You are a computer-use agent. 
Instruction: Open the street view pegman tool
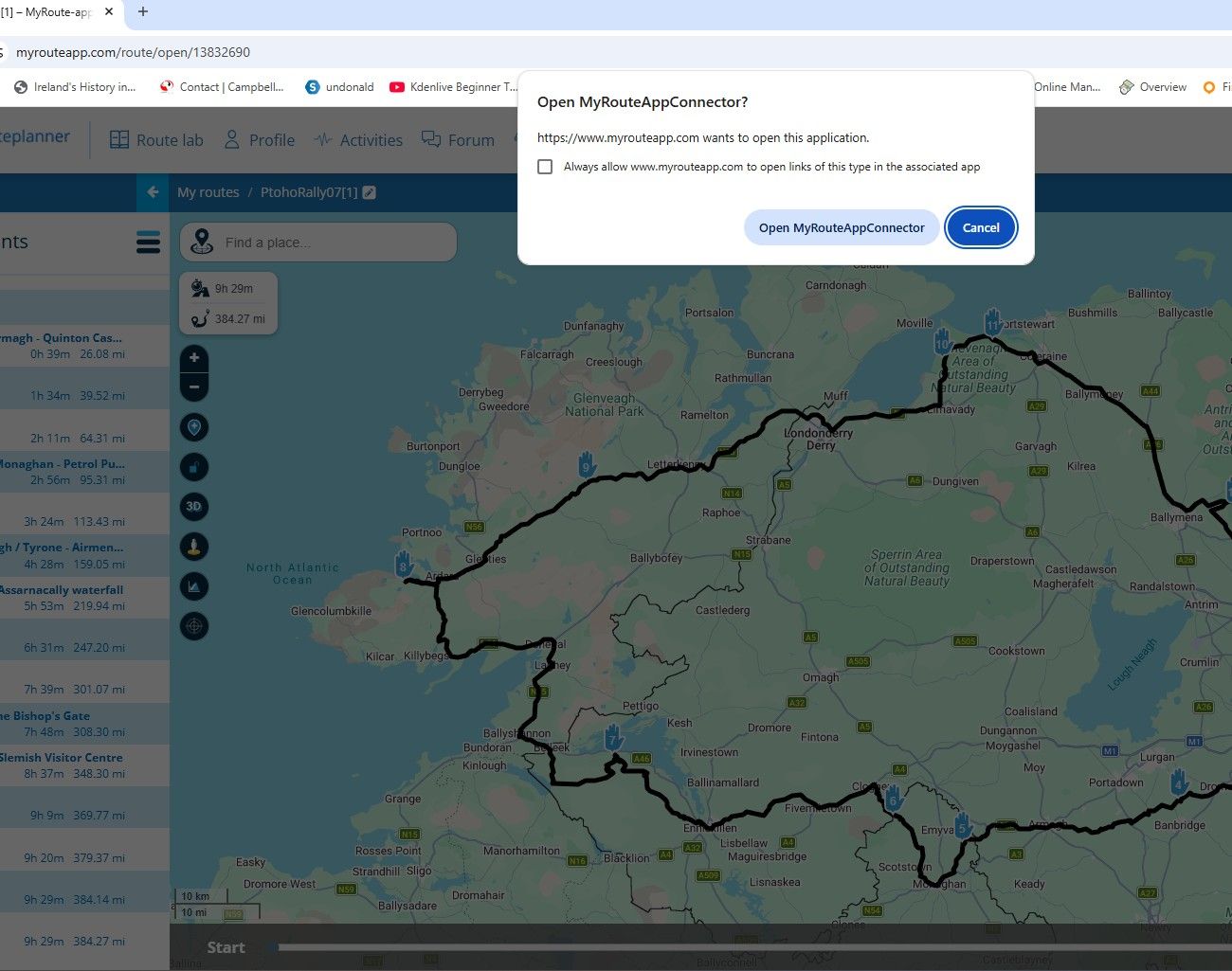(194, 547)
